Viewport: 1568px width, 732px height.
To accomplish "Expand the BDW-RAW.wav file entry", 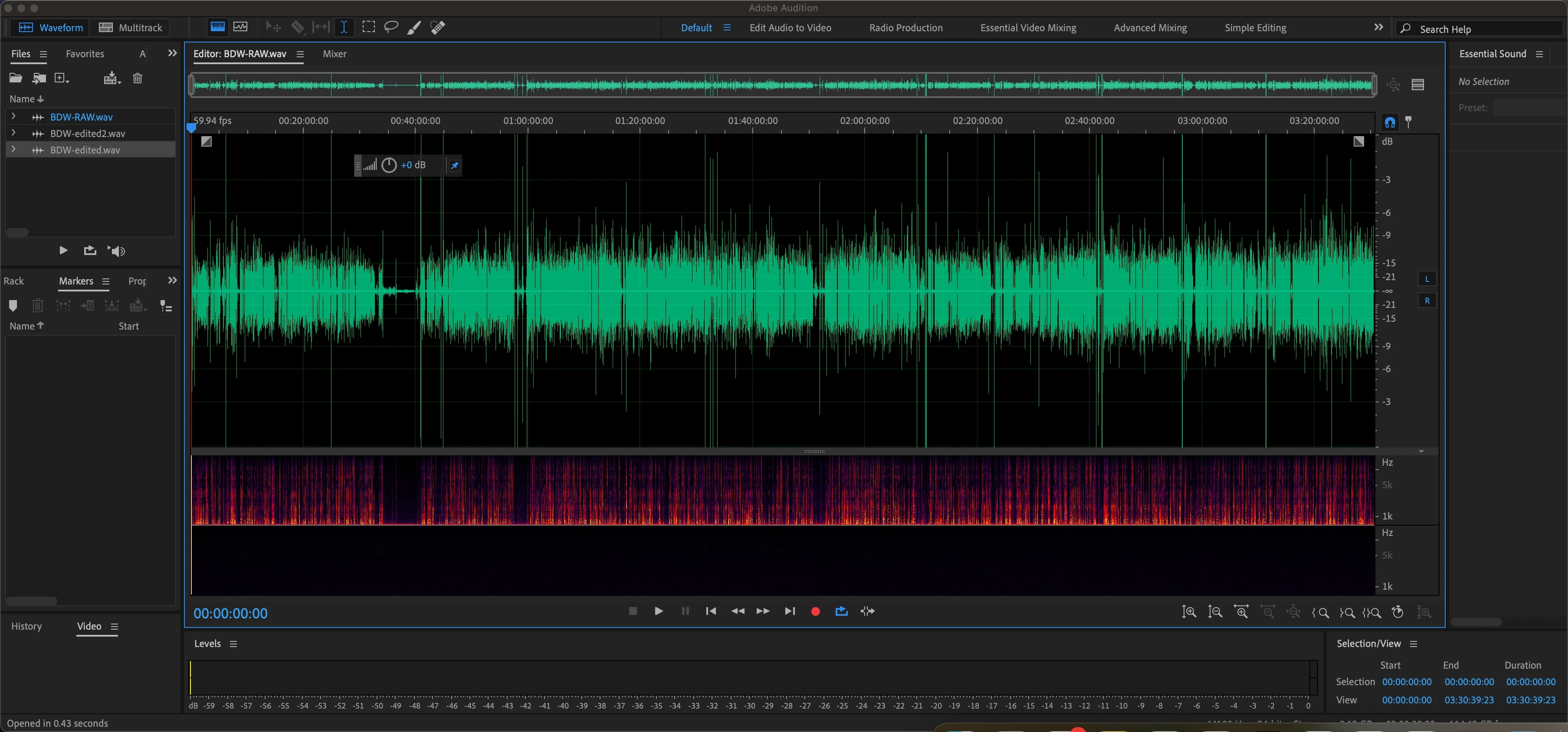I will (x=13, y=116).
